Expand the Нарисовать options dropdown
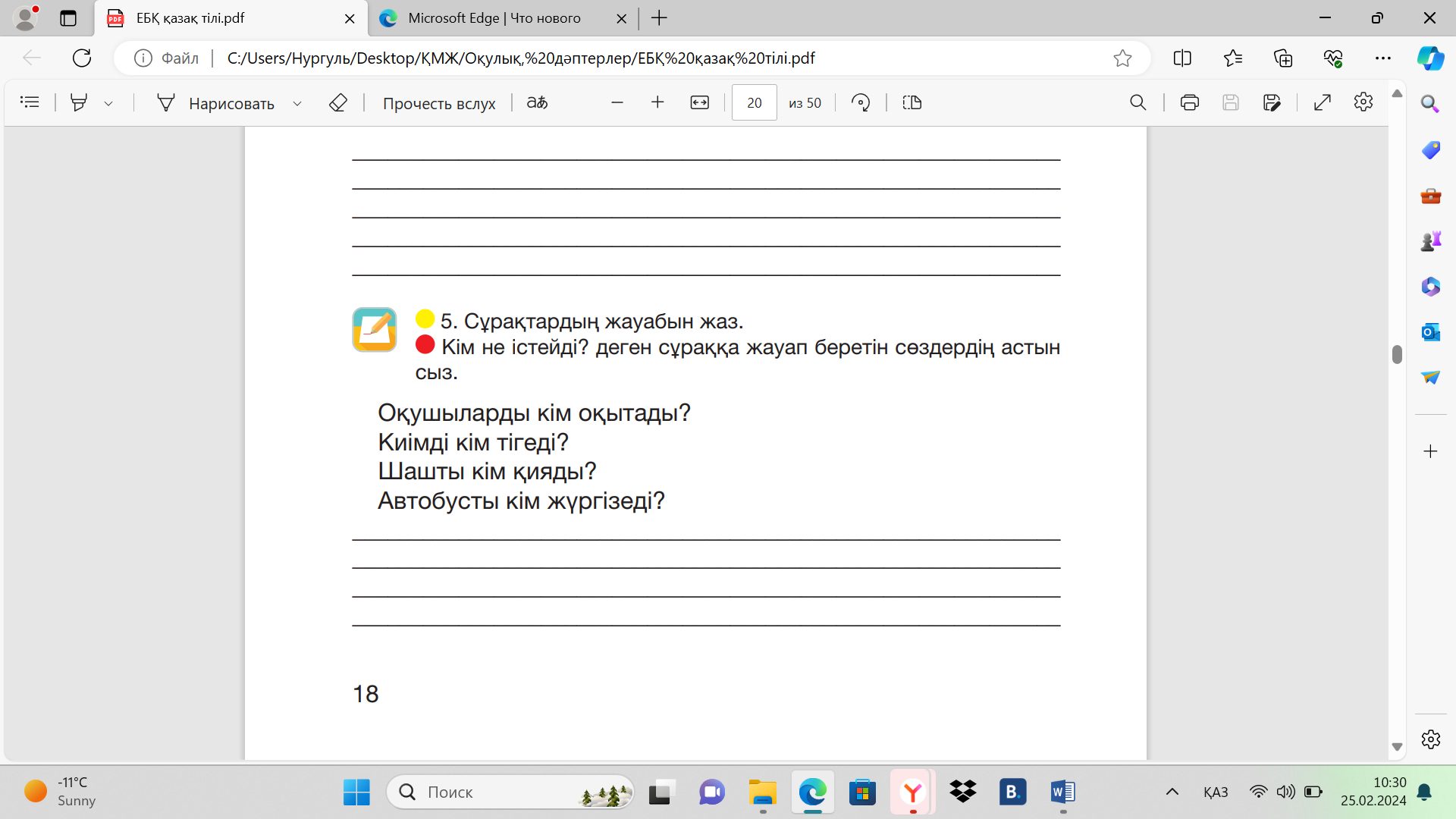The width and height of the screenshot is (1456, 819). point(297,103)
